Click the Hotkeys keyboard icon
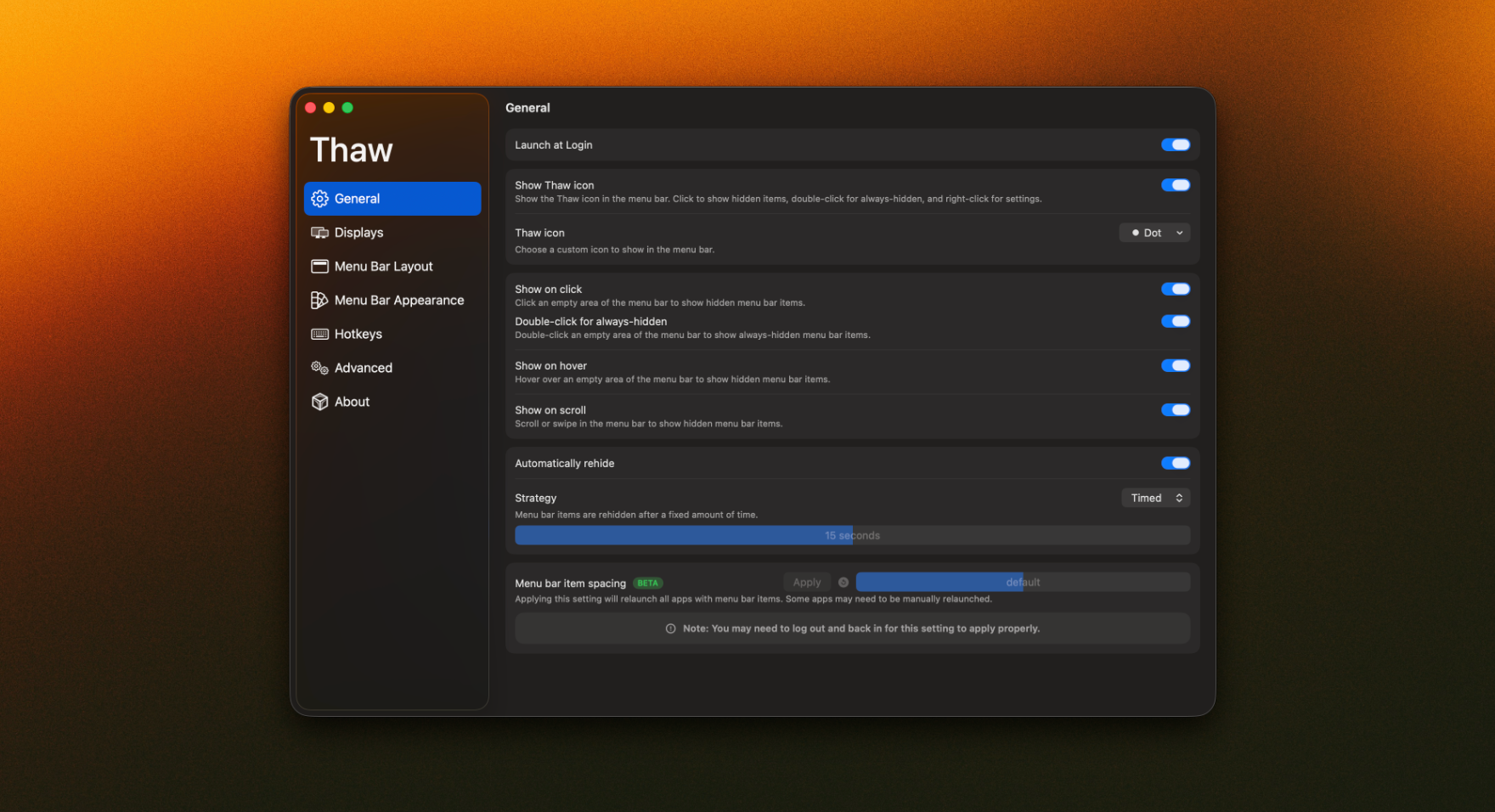 [320, 334]
